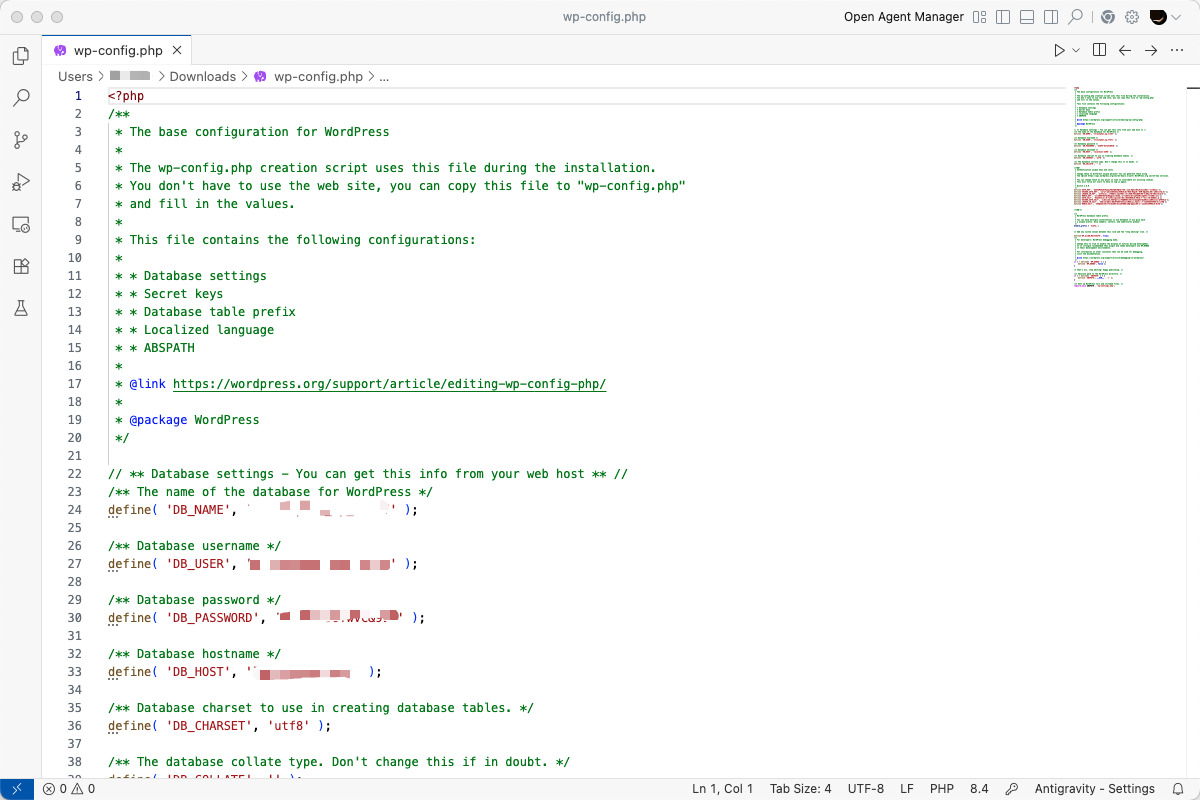Open the editor more actions ellipsis menu
The height and width of the screenshot is (800, 1200).
1177,49
